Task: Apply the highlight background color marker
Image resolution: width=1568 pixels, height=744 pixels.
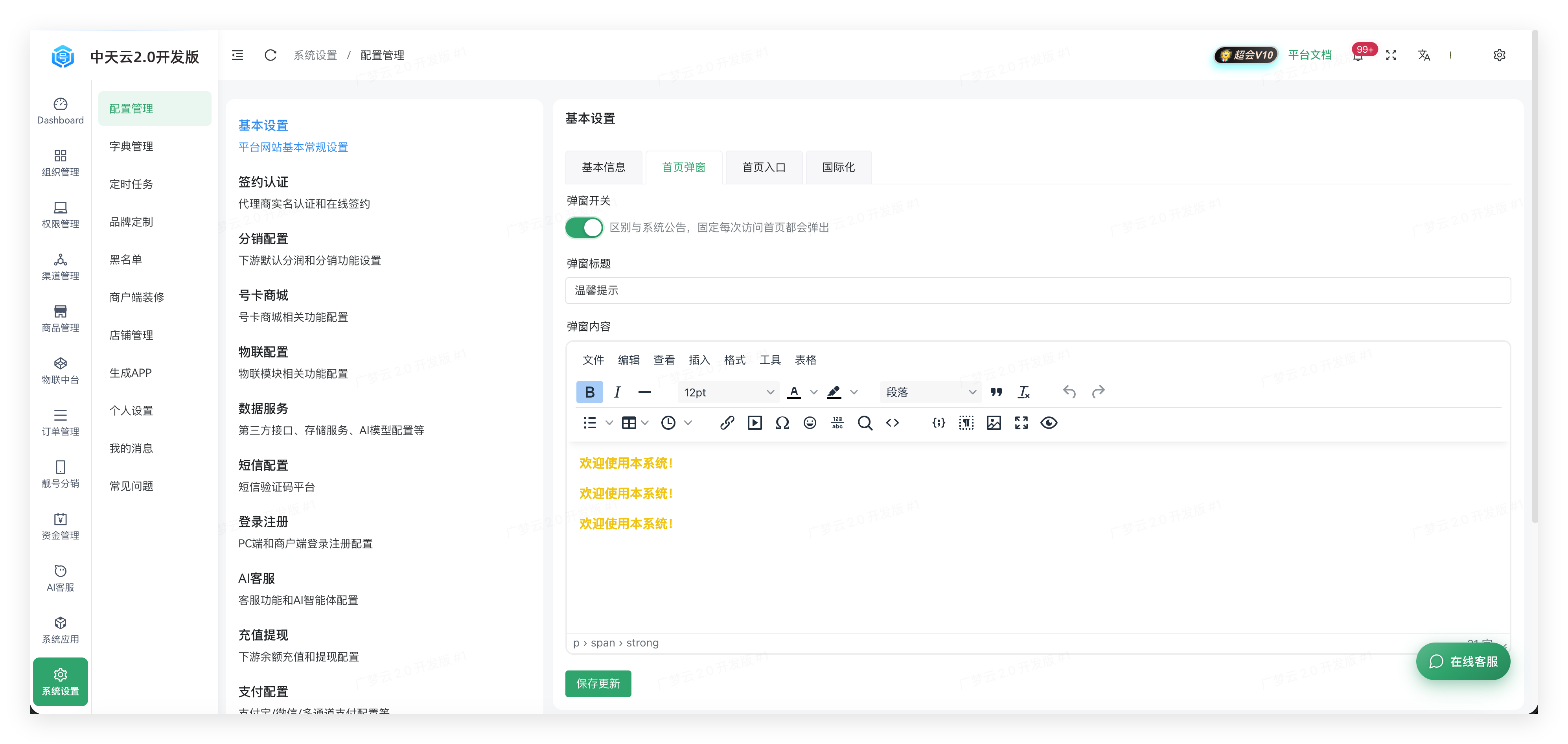Action: point(834,392)
